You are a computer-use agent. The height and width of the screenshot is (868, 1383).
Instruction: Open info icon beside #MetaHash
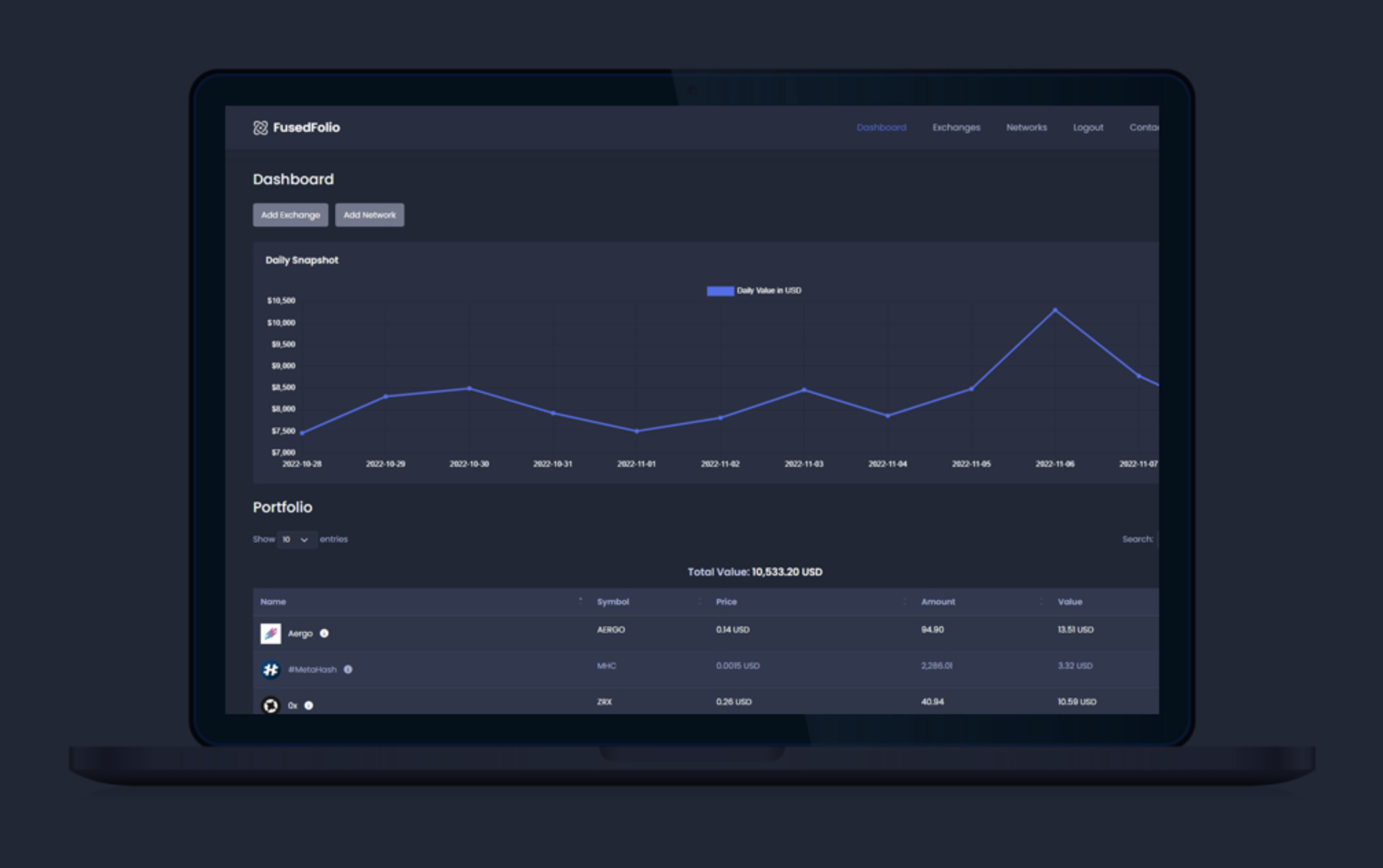(x=348, y=670)
